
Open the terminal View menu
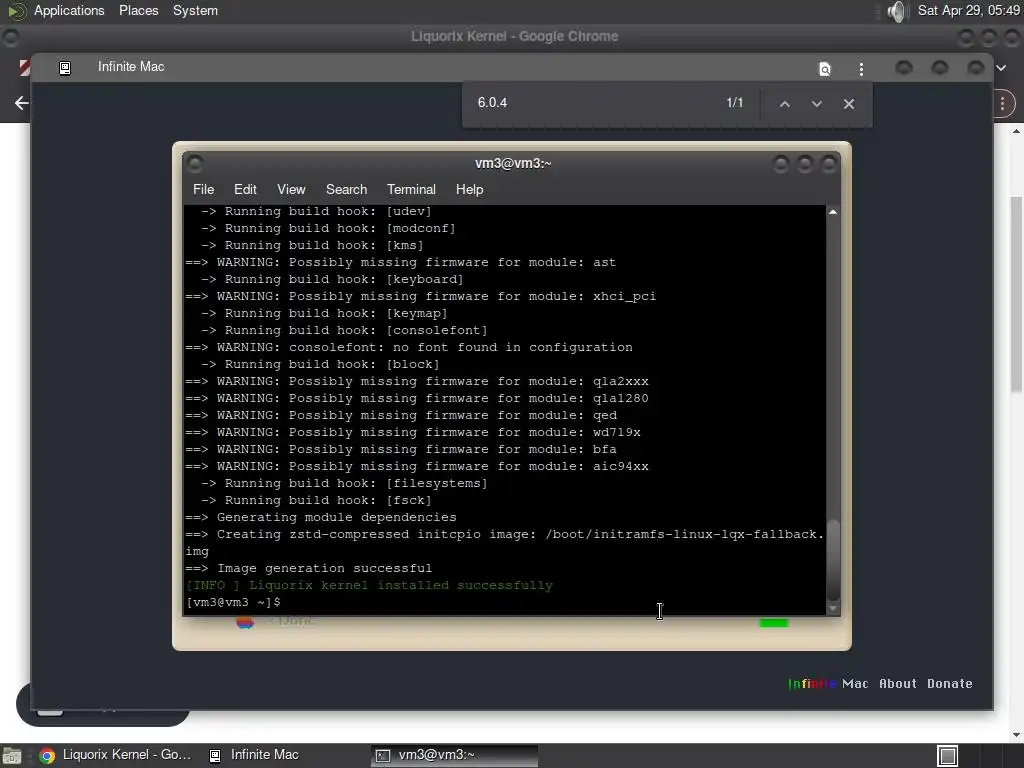291,189
